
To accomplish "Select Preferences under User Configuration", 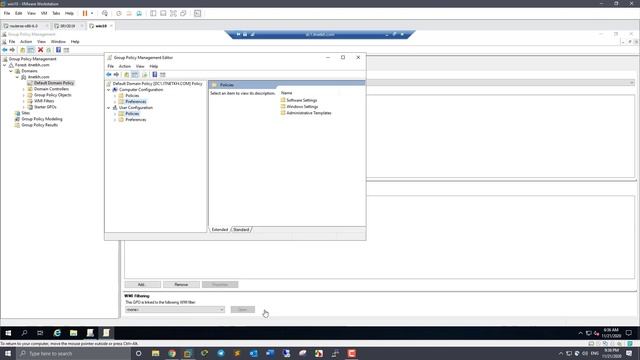I will point(136,120).
